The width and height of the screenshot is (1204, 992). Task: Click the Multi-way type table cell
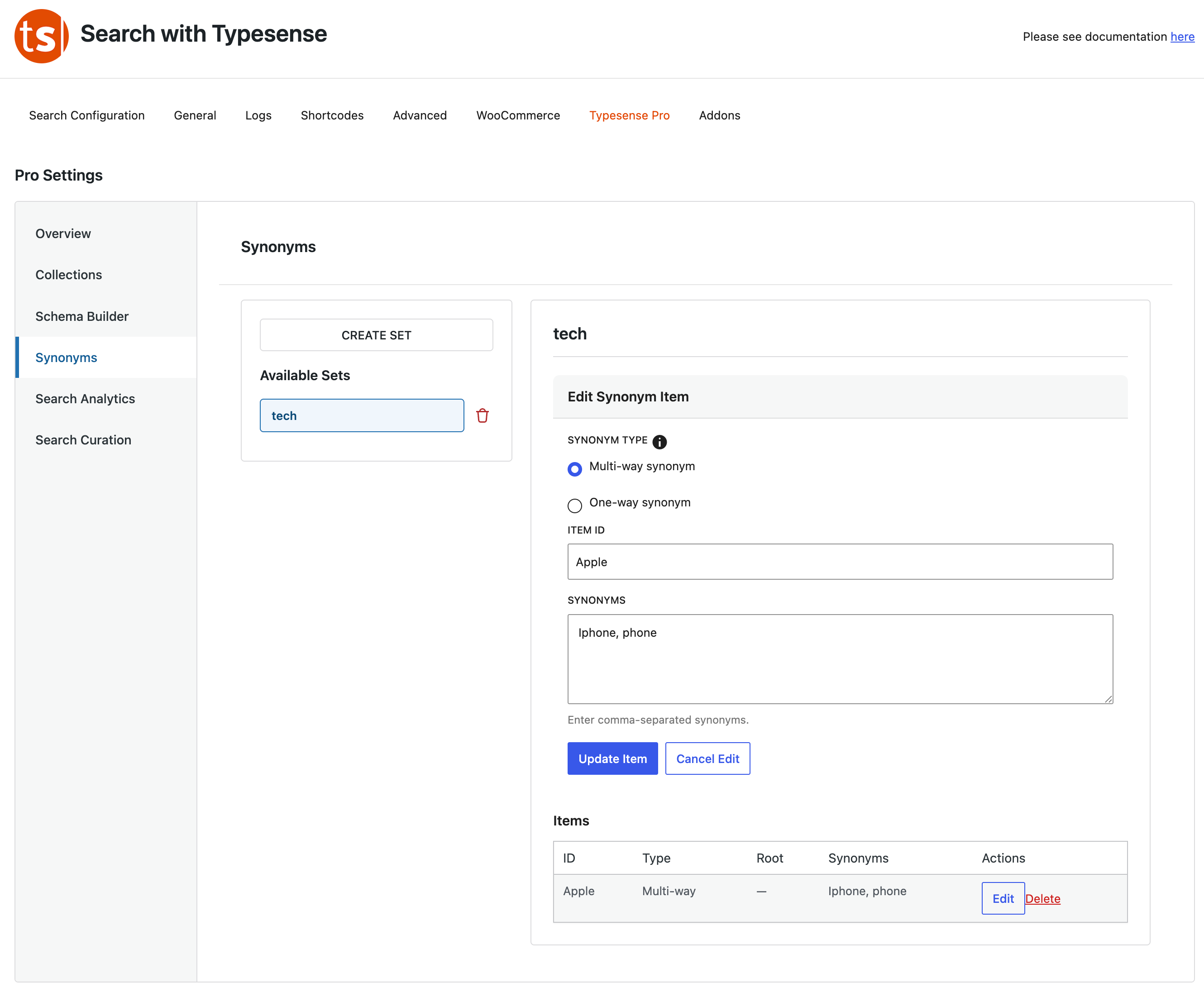point(669,891)
